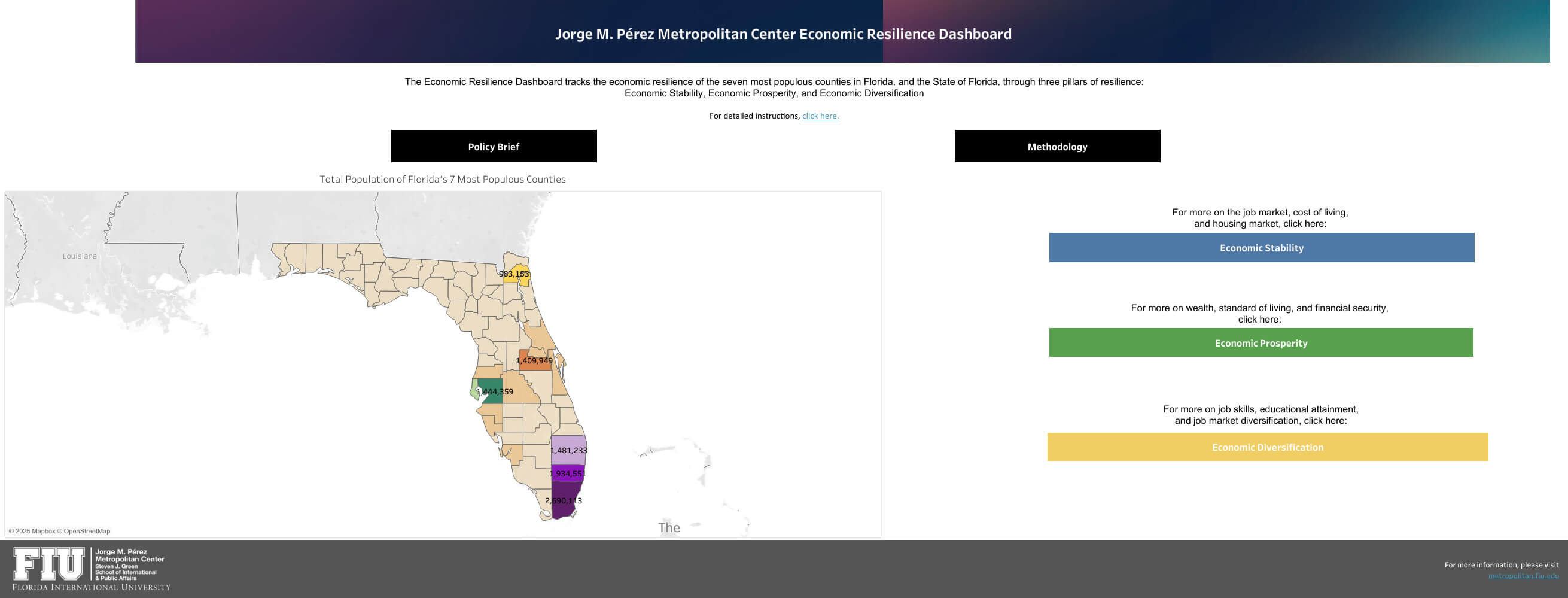The height and width of the screenshot is (598, 1568).
Task: Click the 'For more on the job market' text
Action: (1259, 218)
